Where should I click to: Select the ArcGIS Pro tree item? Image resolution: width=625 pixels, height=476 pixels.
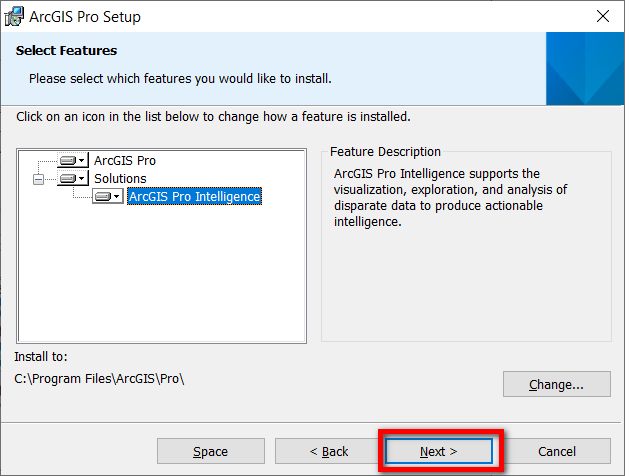coord(125,161)
